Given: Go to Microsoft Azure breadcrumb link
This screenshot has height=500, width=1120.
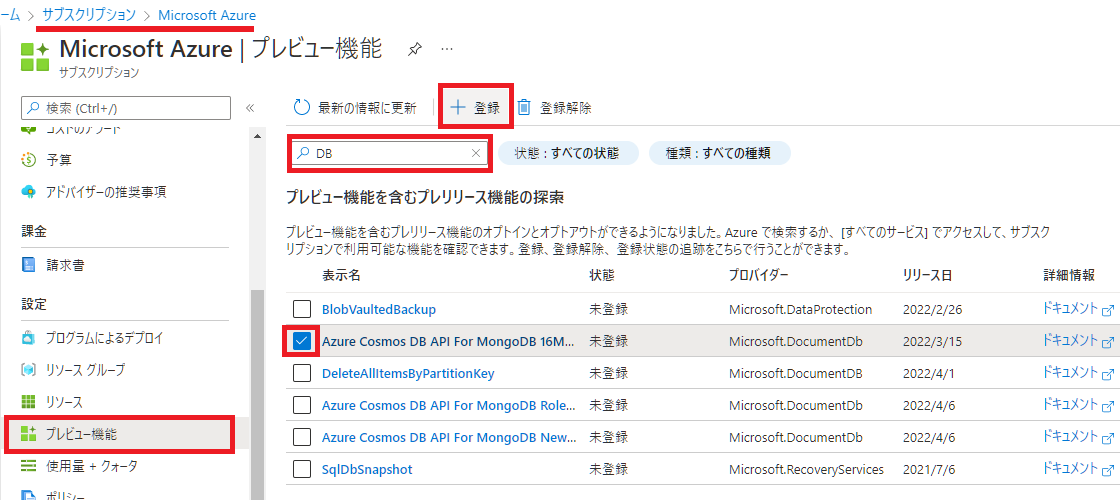Looking at the screenshot, I should click(x=206, y=14).
